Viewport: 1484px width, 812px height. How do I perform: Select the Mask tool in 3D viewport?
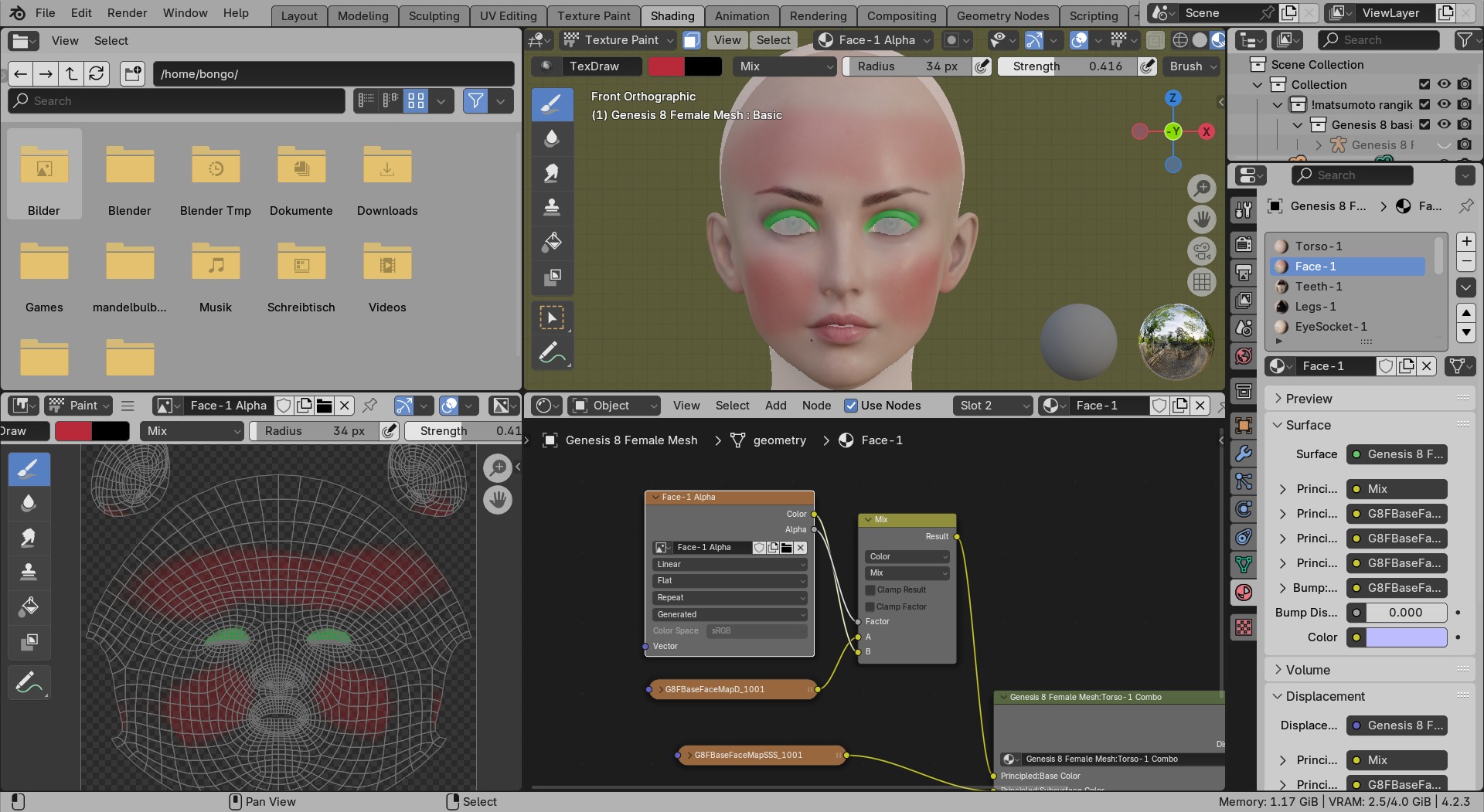[552, 277]
